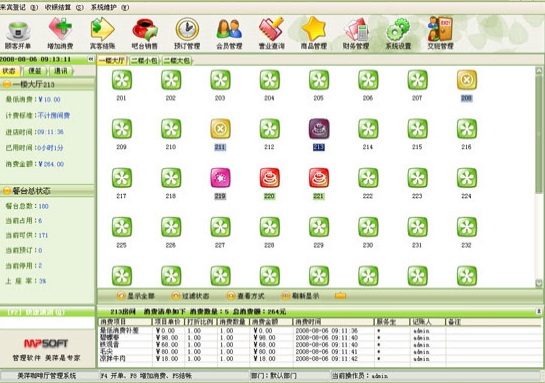Click 显示全部 button
The height and width of the screenshot is (383, 545).
136,296
